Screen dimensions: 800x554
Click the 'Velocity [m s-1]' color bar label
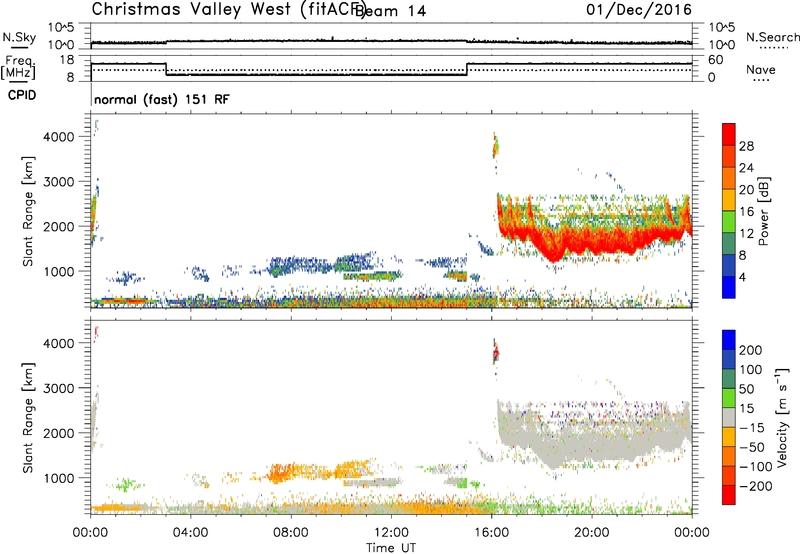[782, 417]
